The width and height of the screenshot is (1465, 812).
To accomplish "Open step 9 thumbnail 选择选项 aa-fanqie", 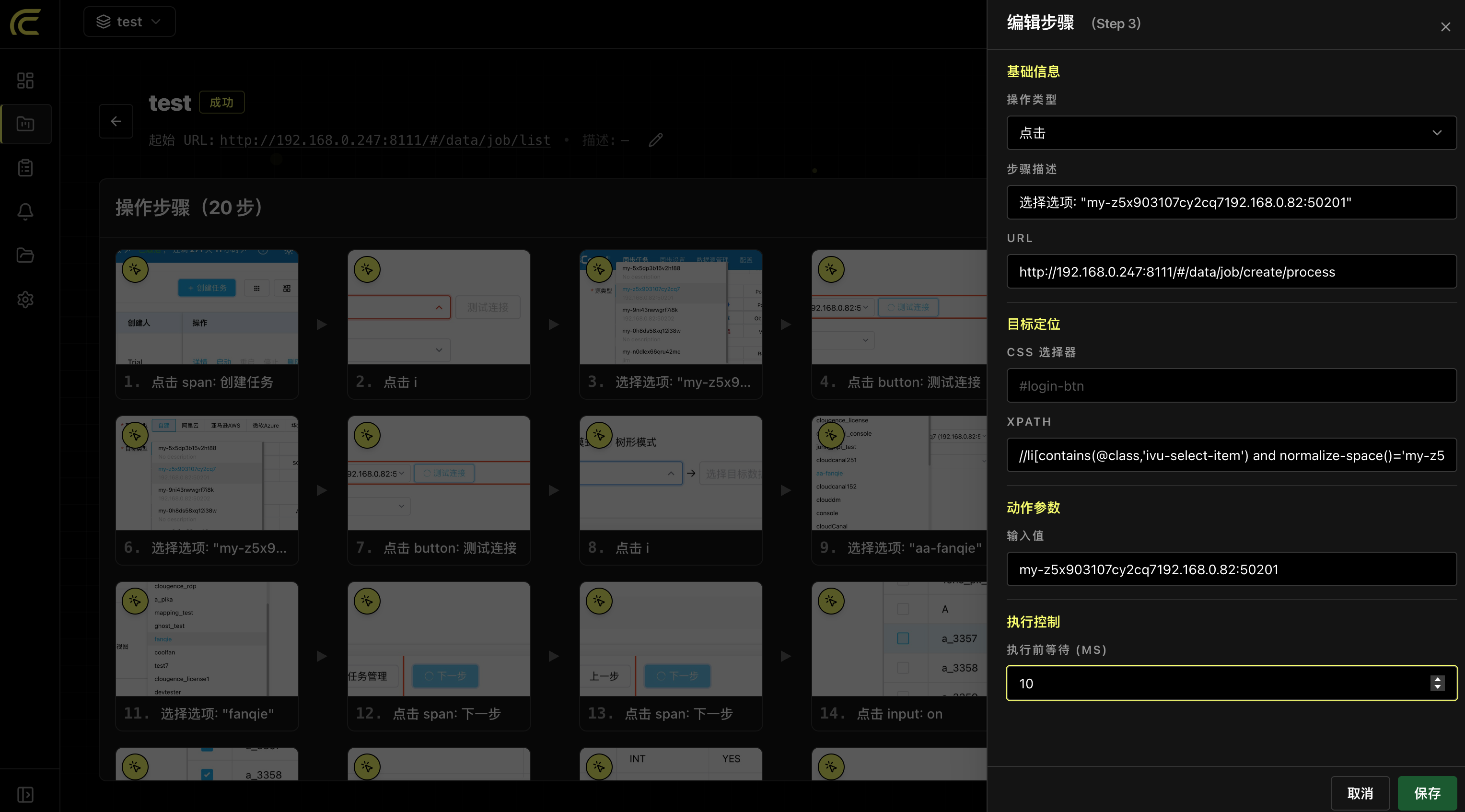I will click(900, 473).
